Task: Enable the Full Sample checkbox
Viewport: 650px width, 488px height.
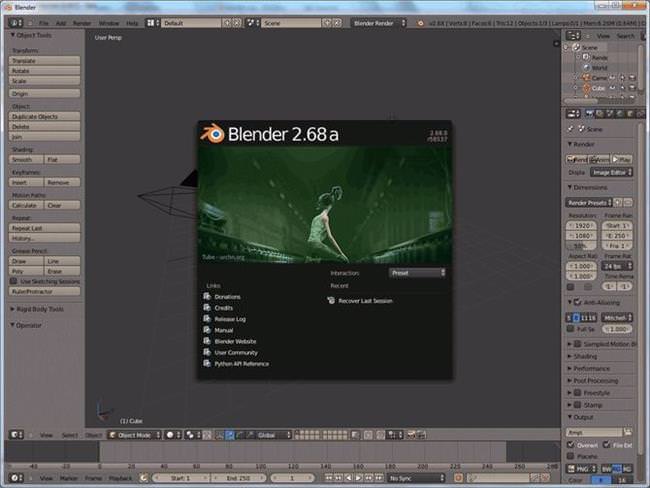Action: pyautogui.click(x=571, y=329)
